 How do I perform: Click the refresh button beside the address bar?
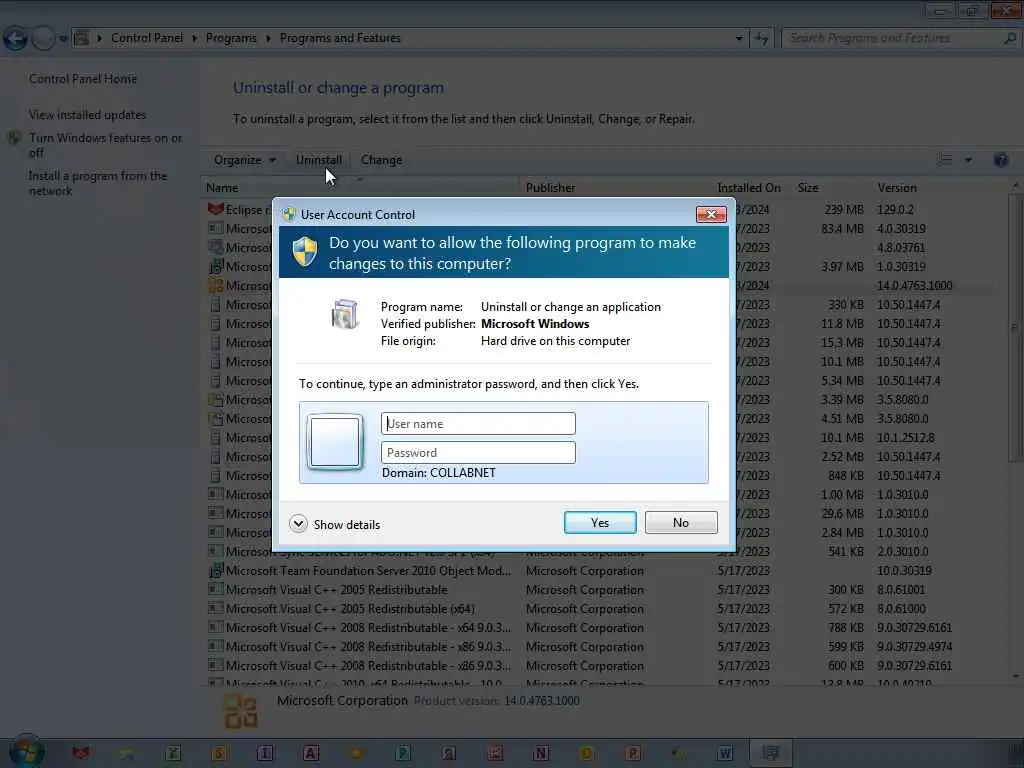pyautogui.click(x=761, y=39)
